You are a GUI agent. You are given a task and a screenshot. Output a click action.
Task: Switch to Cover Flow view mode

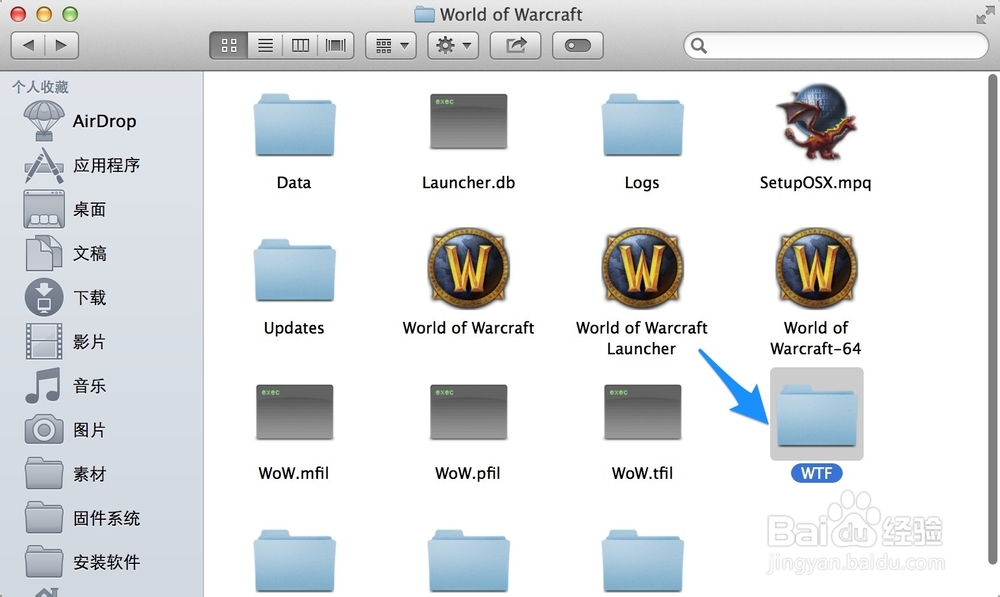pos(335,45)
